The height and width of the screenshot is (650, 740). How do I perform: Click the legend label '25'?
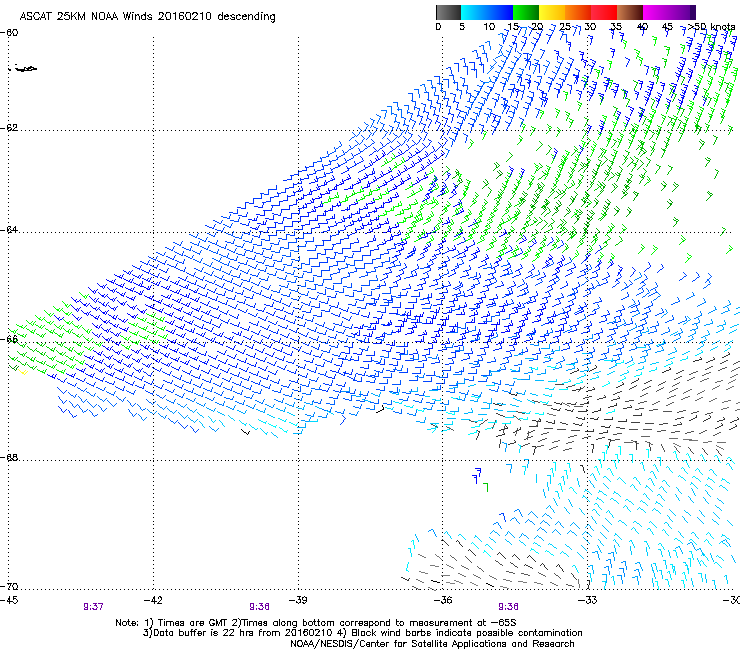(x=565, y=27)
